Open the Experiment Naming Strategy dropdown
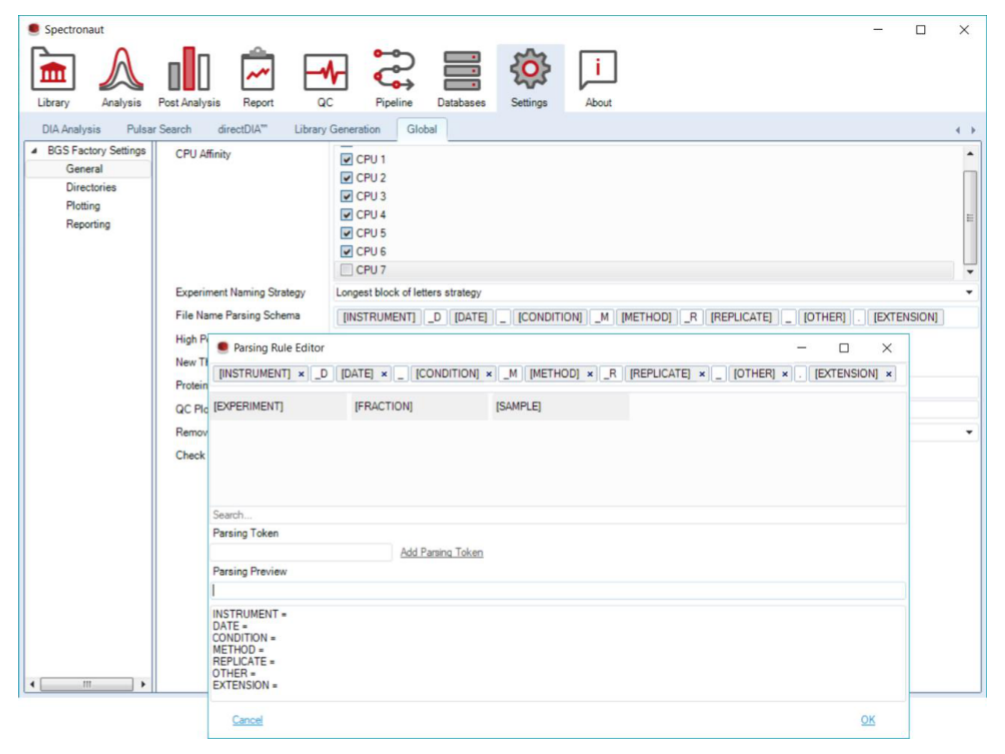This screenshot has height=754, width=1005. tap(968, 292)
